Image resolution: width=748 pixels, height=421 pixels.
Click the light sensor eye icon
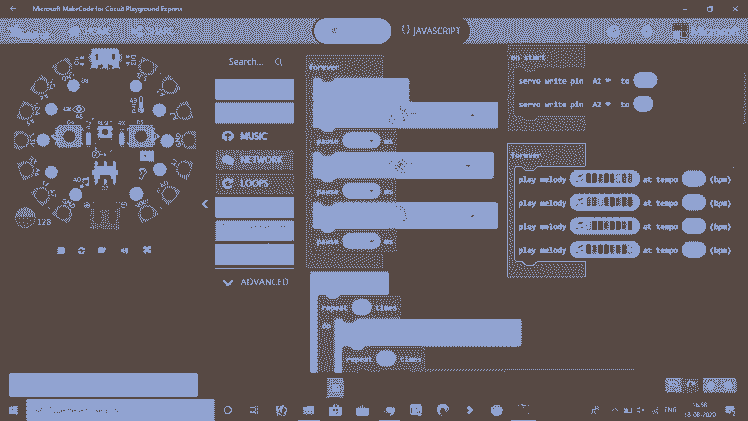pyautogui.click(x=79, y=110)
